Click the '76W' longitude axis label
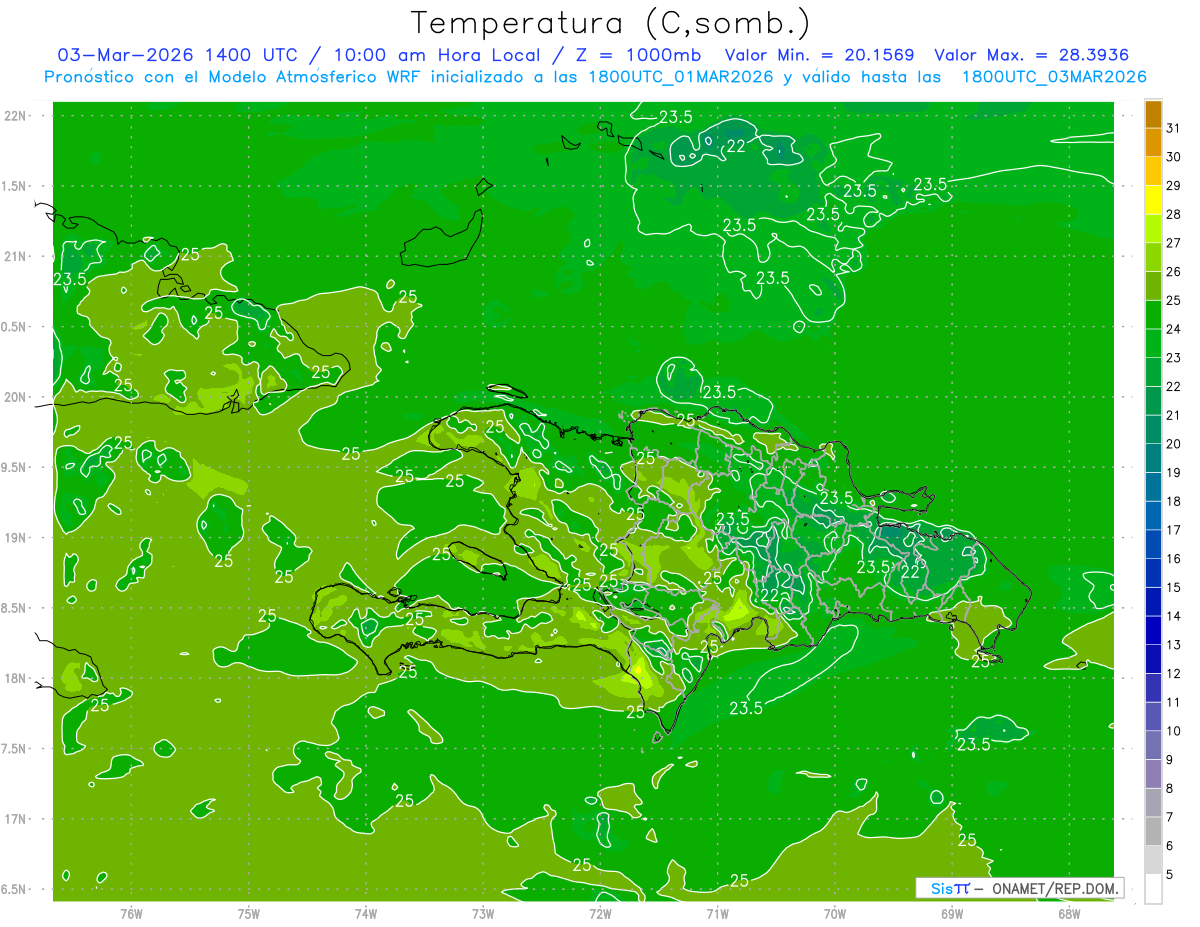 [x=131, y=914]
